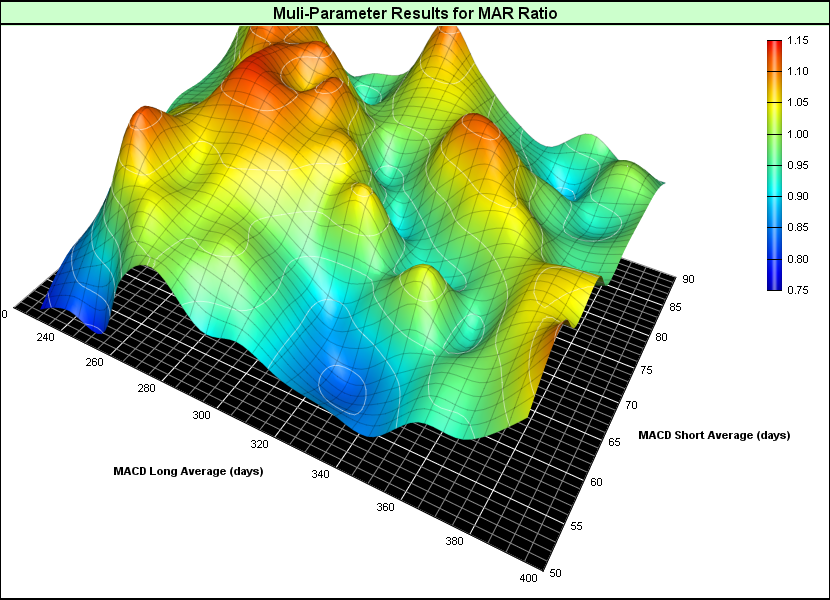Click the 1.05 value on the color legend
830x600 pixels.
(797, 103)
